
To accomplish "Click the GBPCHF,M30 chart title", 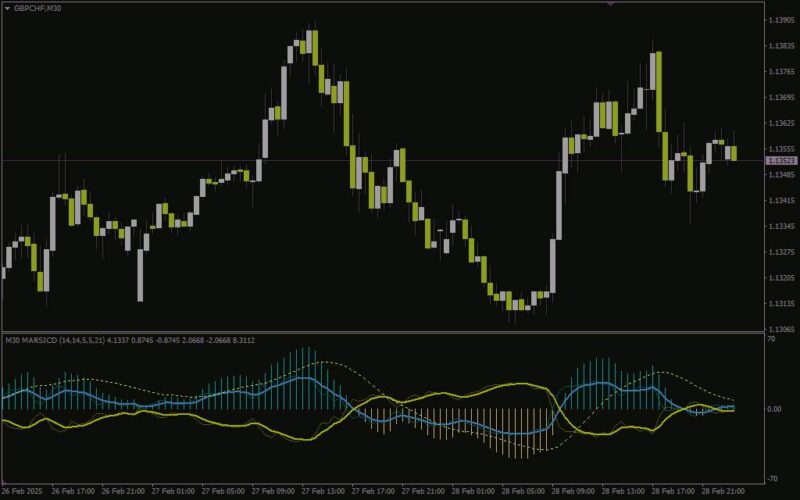I will [38, 9].
